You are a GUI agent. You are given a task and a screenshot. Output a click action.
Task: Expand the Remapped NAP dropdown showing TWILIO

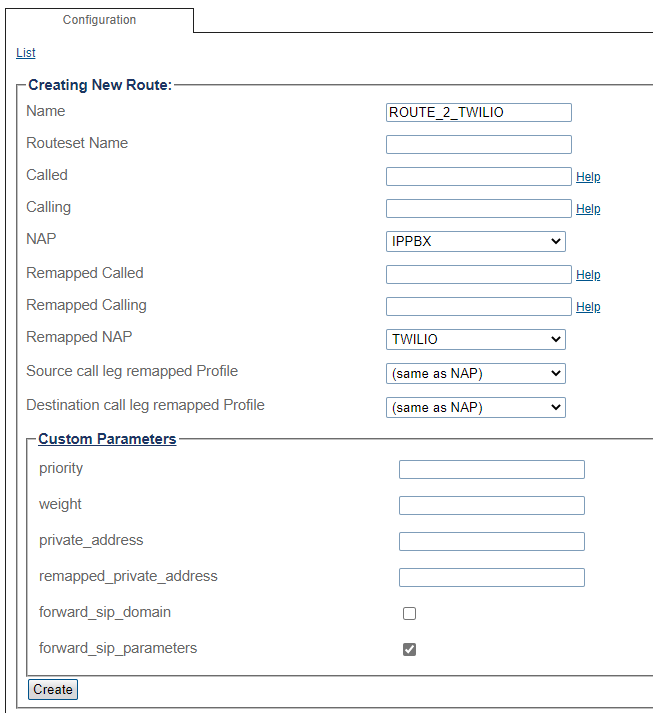tap(475, 339)
